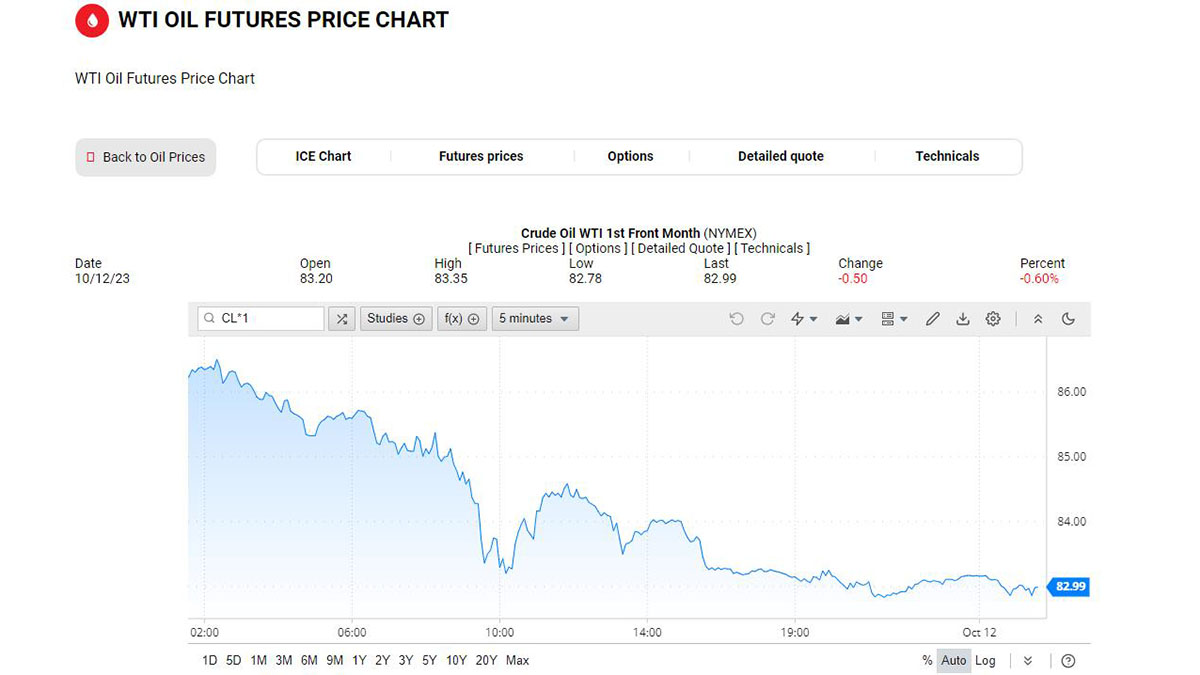Click the Crude Oil WTI 1st Front Month title
Image resolution: width=1200 pixels, height=675 pixels.
[x=611, y=233]
